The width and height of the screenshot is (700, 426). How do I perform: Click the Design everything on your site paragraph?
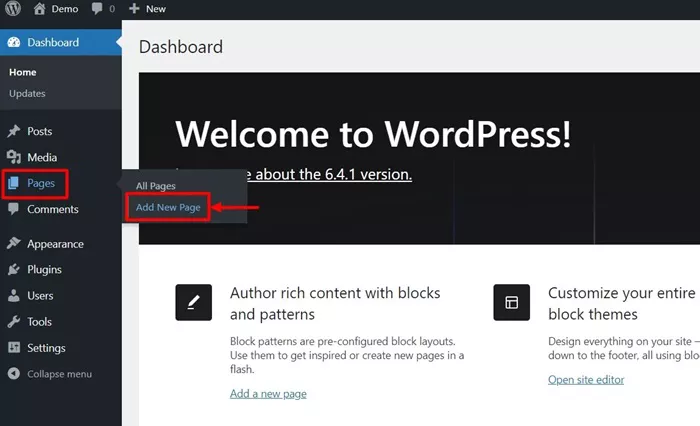pyautogui.click(x=624, y=348)
